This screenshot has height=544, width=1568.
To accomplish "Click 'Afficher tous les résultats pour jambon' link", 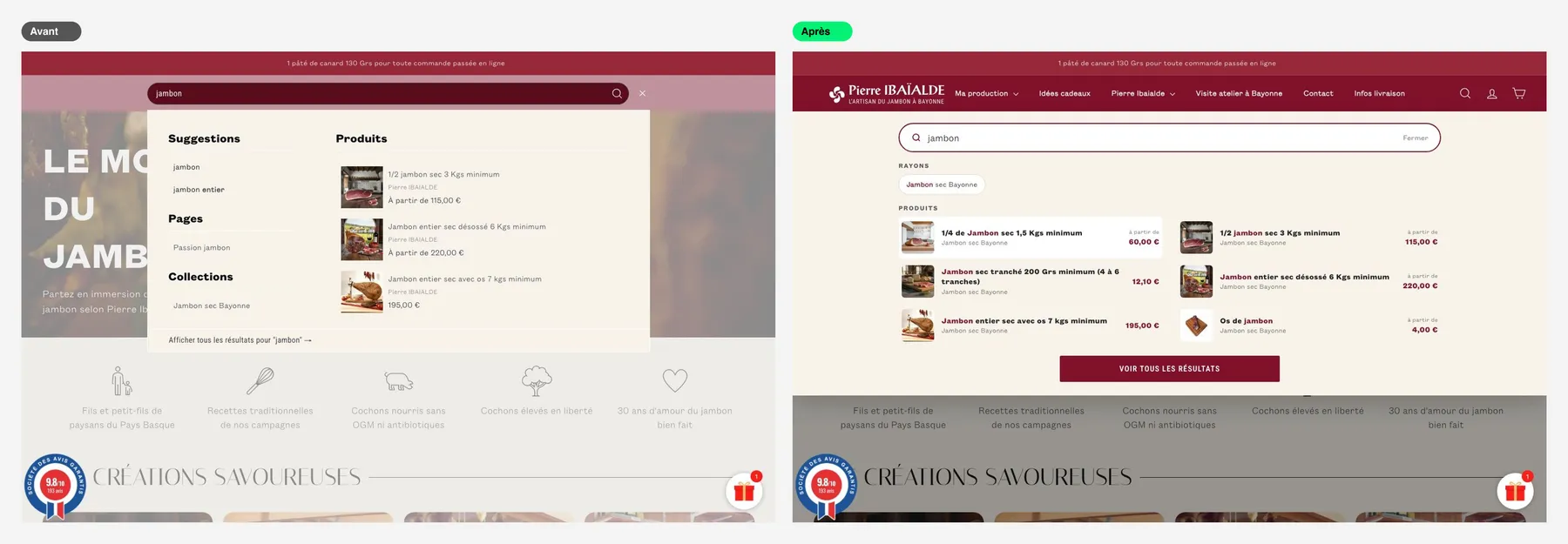I will tap(240, 340).
